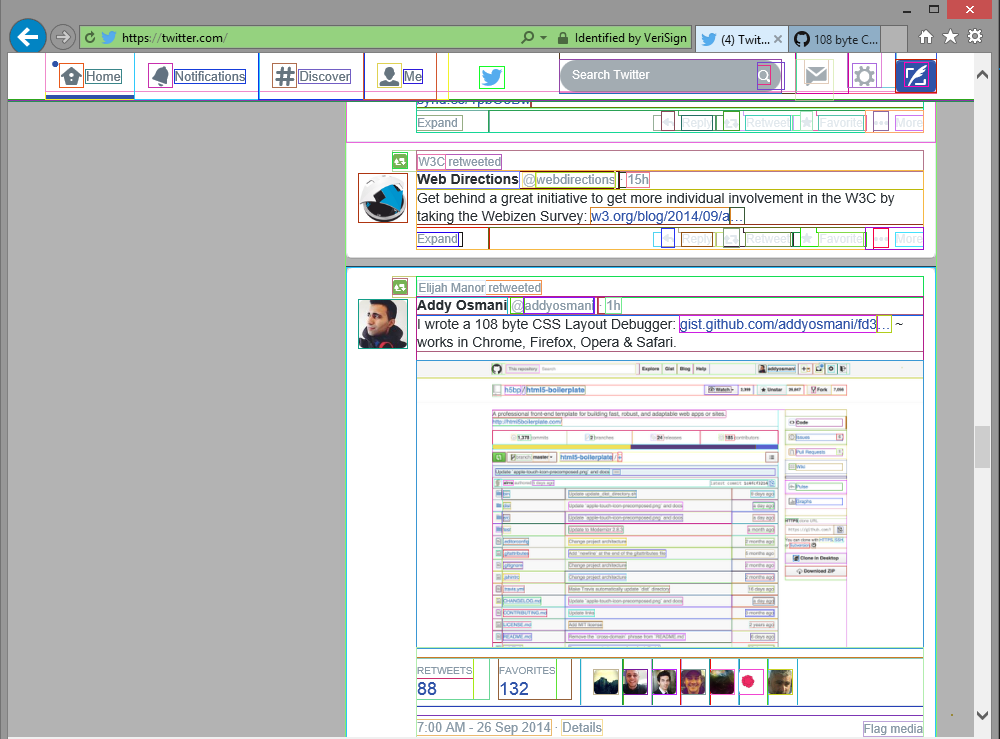The image size is (1000, 739).
Task: Click the Twitter compose new tweet icon
Action: (x=916, y=76)
